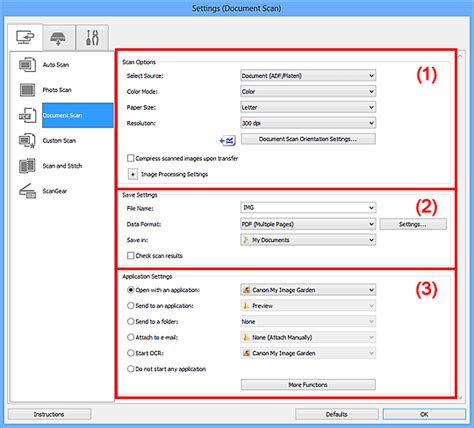Open the File Name combo box

308,208
